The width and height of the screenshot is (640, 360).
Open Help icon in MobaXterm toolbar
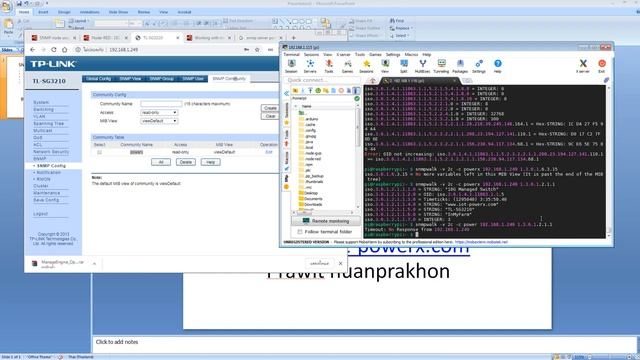point(498,66)
